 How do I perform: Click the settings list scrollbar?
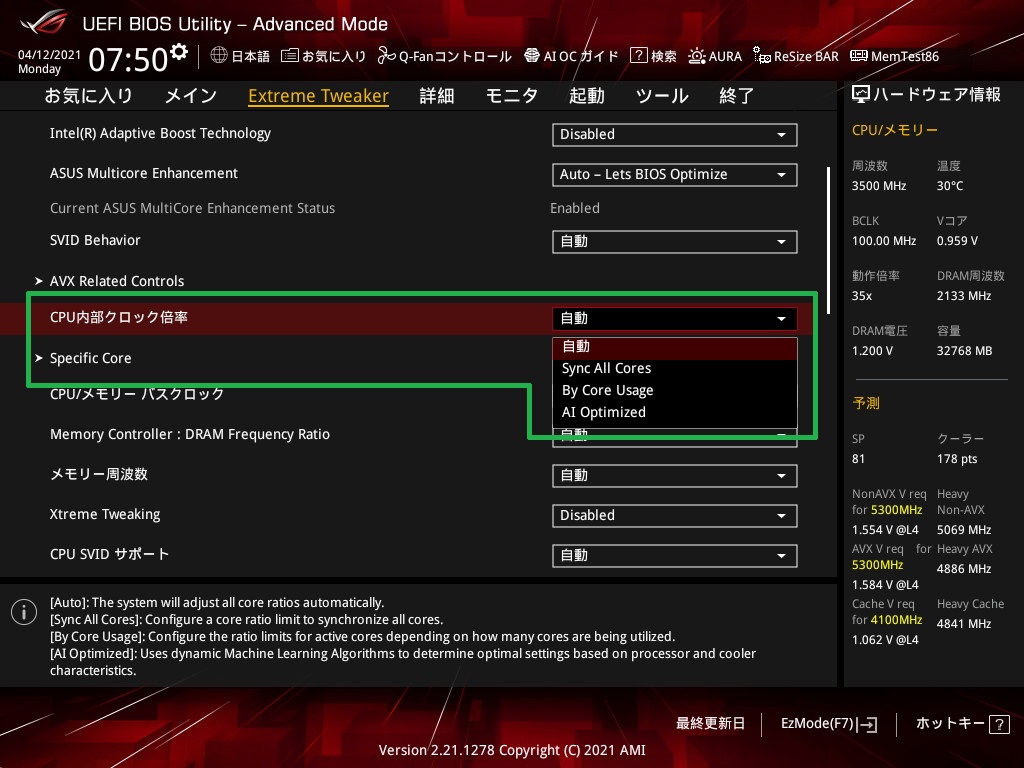tap(828, 240)
